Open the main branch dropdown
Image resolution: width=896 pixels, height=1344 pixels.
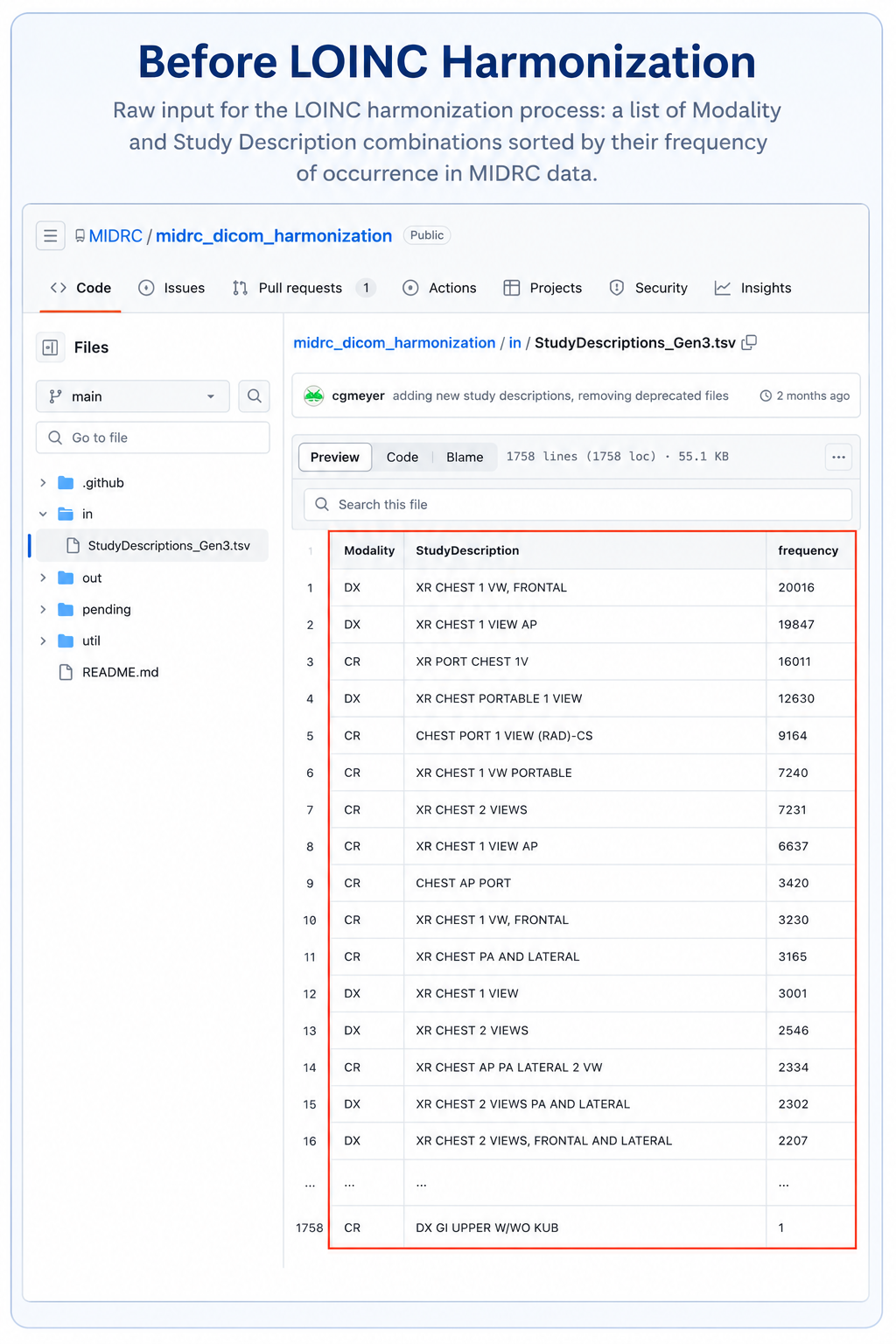133,396
